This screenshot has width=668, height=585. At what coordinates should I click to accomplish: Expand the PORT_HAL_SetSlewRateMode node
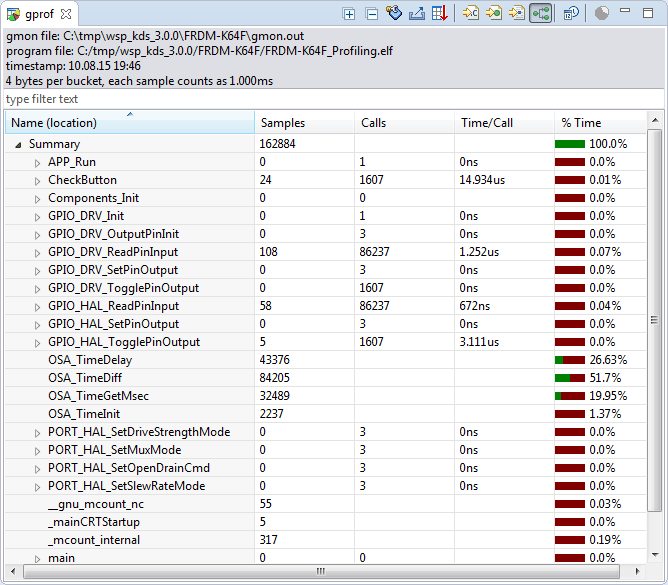pyautogui.click(x=37, y=487)
